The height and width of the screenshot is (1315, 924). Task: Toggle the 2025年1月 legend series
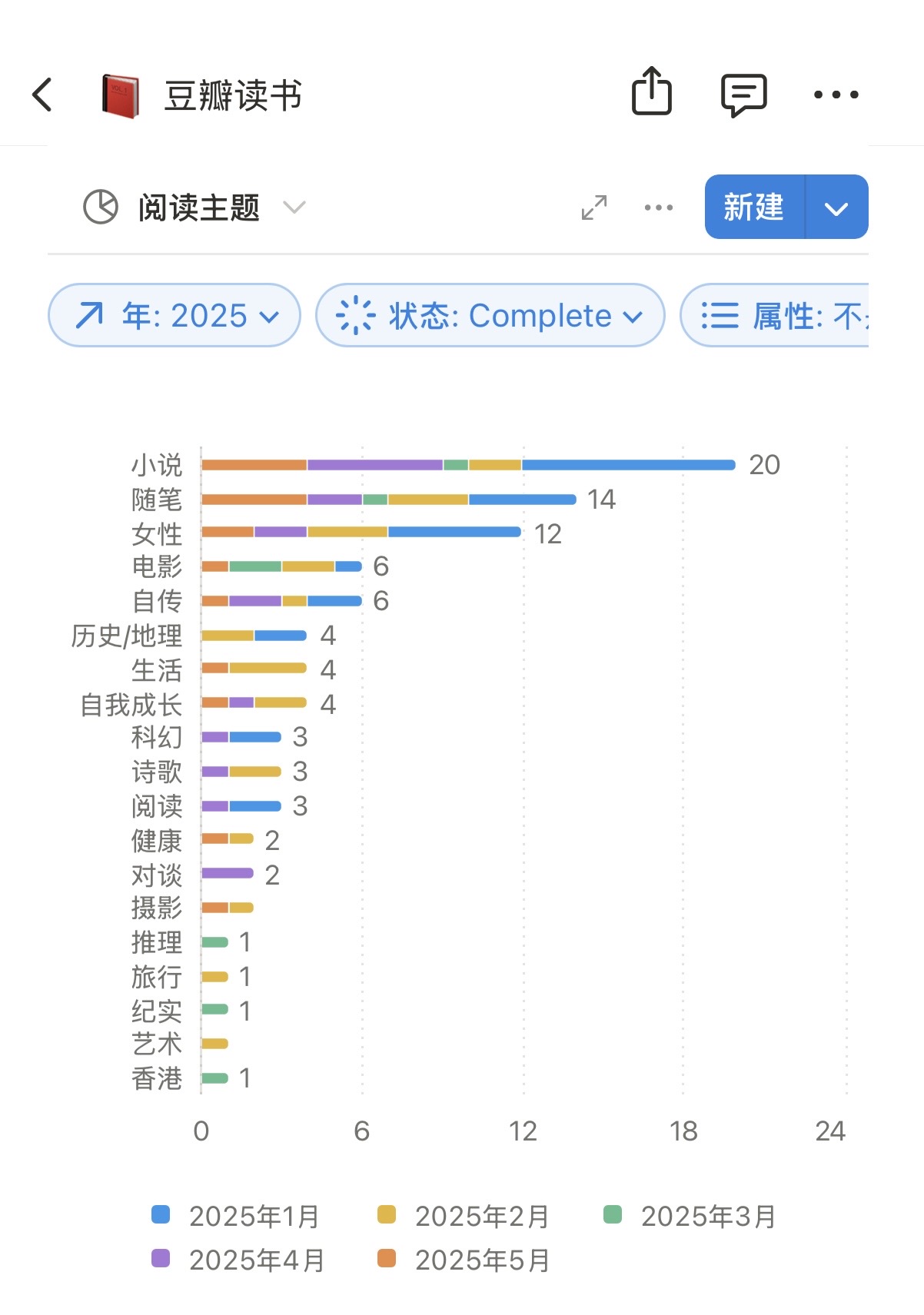pyautogui.click(x=235, y=1217)
